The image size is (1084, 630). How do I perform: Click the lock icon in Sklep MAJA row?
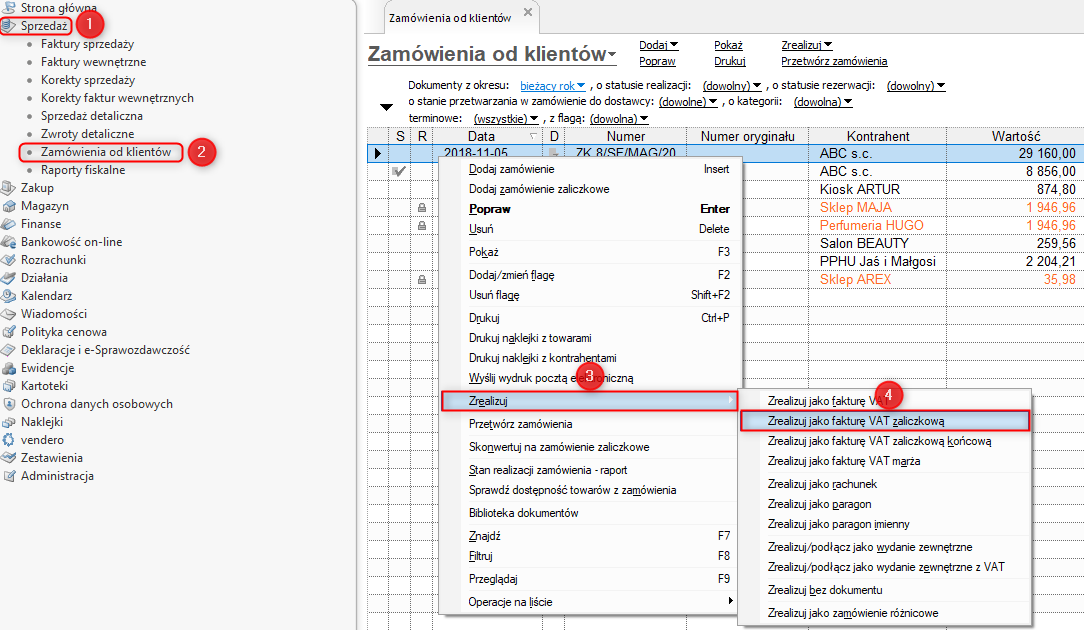(x=422, y=207)
